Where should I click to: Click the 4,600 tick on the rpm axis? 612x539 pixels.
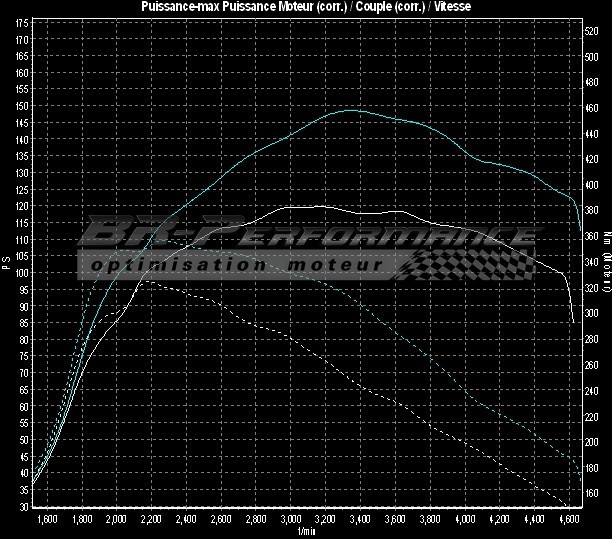coord(568,520)
